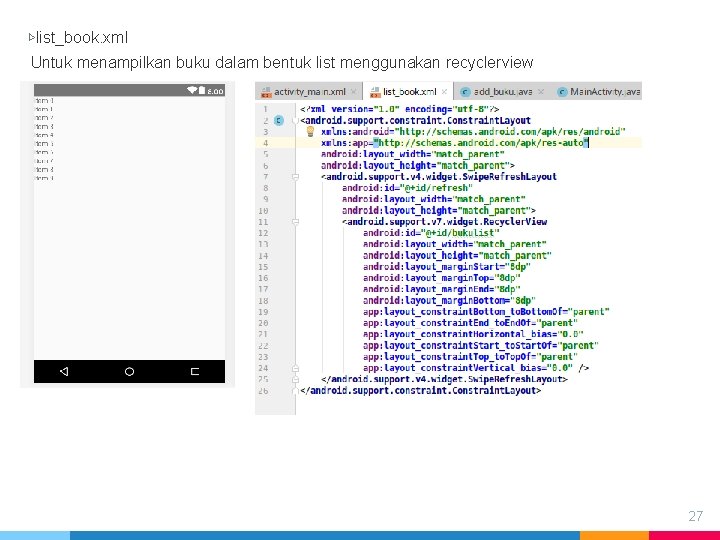Collapse the SwipeRefreshLayout fold marker on line 7
Image resolution: width=720 pixels, height=540 pixels.
[296, 177]
